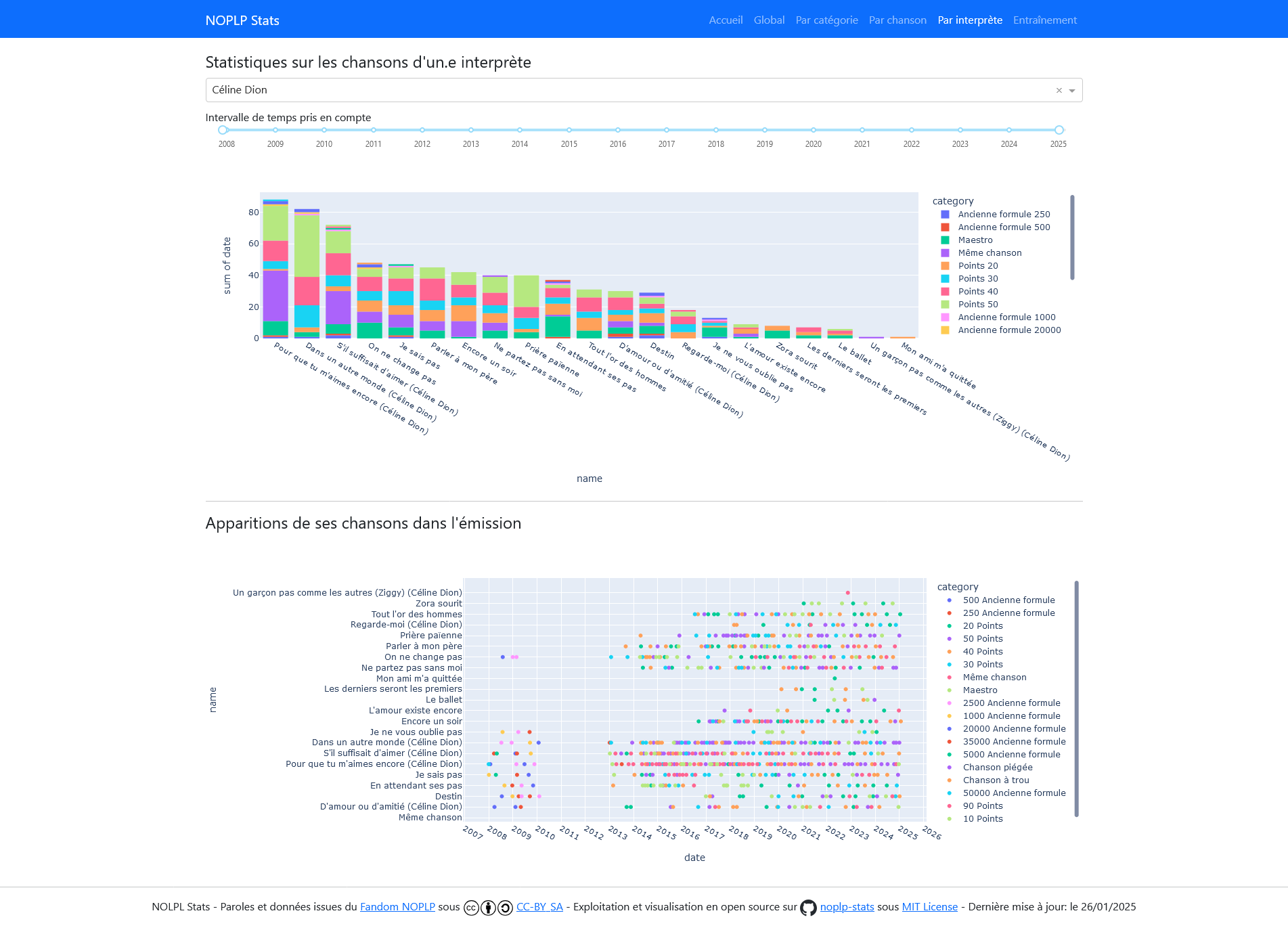The image size is (1288, 930).
Task: Toggle Points 20 legend entry
Action: [x=969, y=266]
